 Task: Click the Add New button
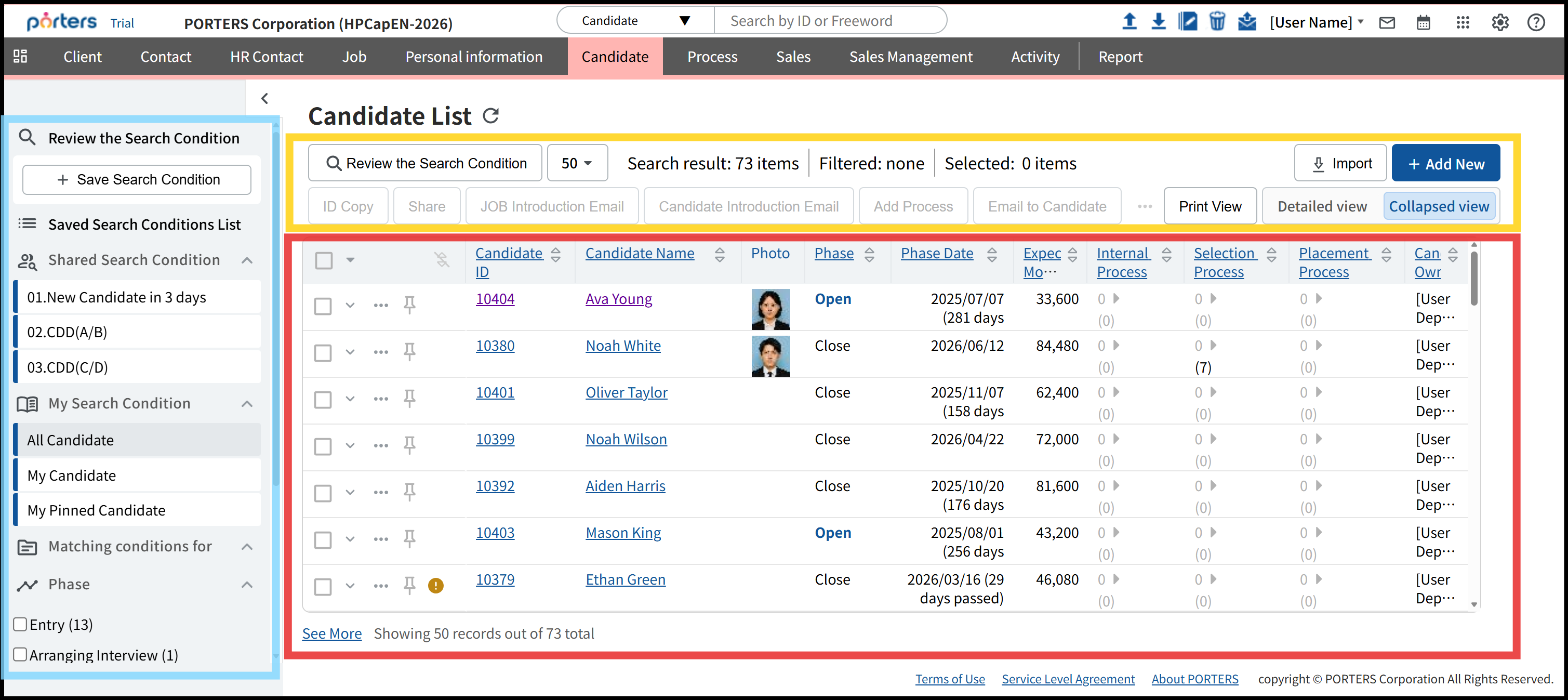click(1445, 163)
